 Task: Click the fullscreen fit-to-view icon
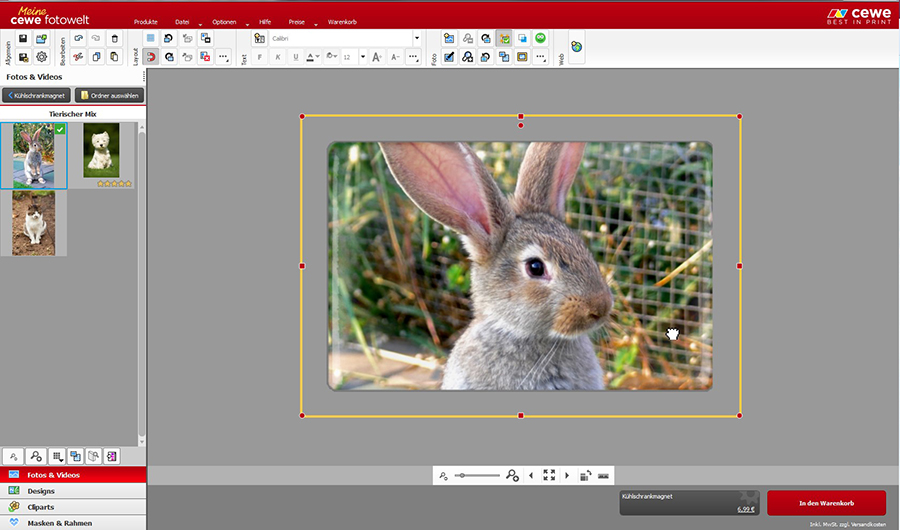(x=549, y=476)
